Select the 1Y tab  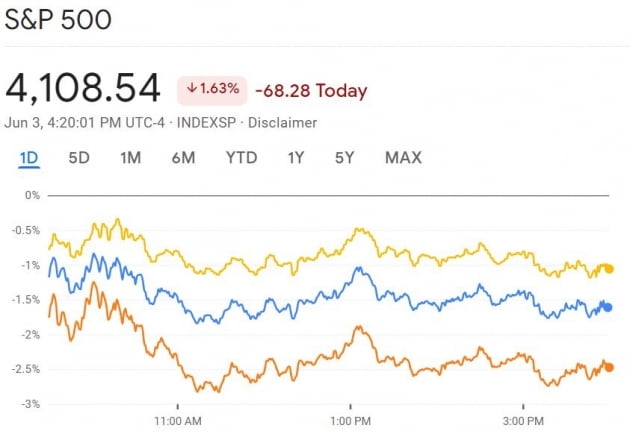(x=296, y=157)
